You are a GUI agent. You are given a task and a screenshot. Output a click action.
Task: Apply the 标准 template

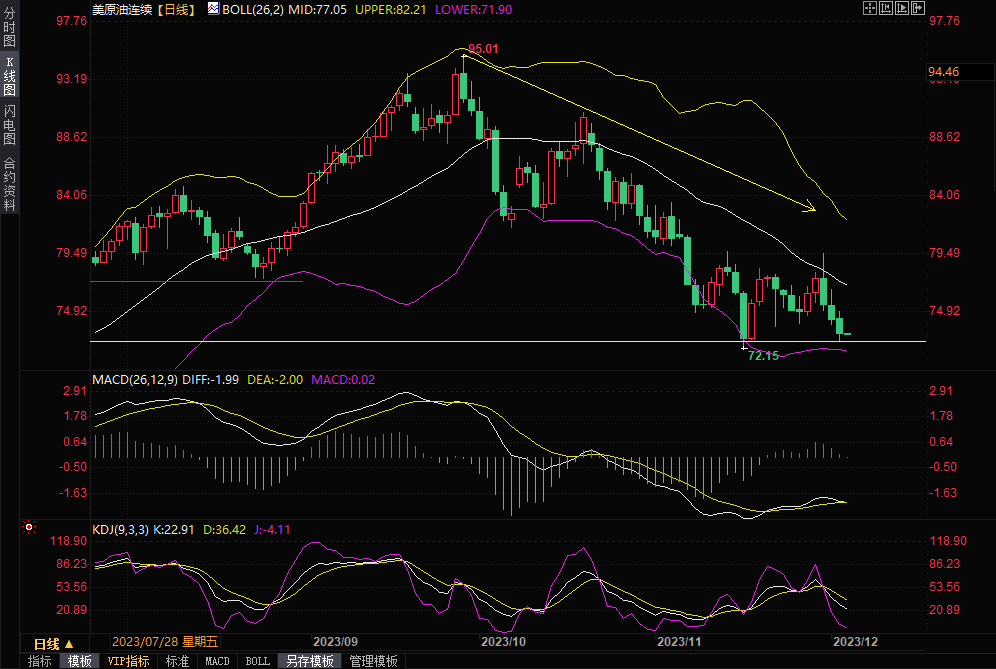(x=177, y=661)
